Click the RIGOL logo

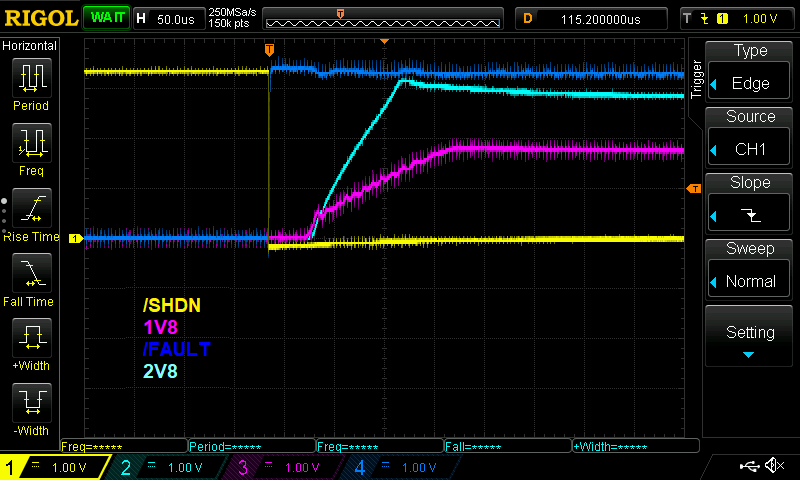tap(41, 18)
